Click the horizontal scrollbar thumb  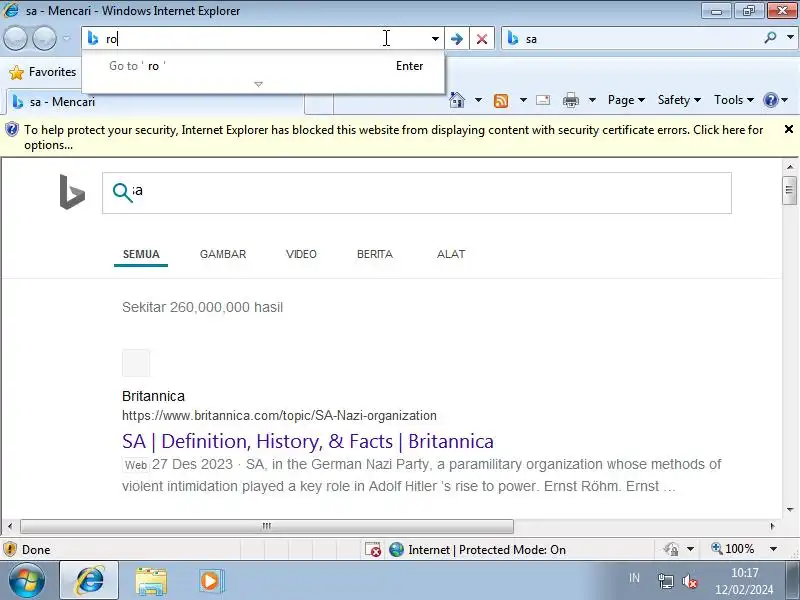tap(266, 526)
